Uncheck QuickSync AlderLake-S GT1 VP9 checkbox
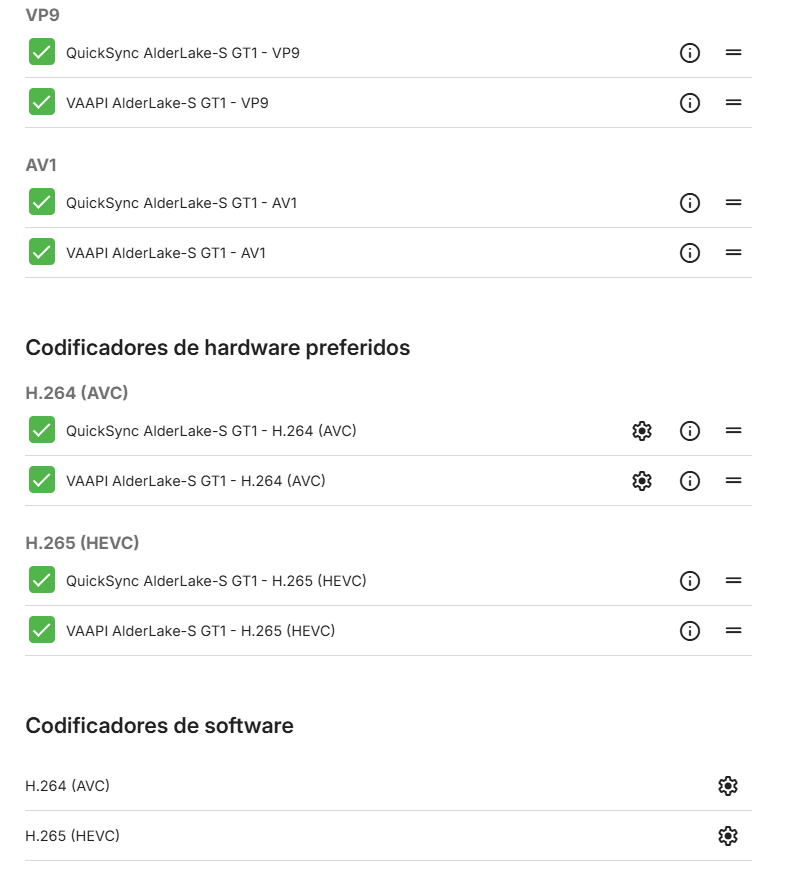The image size is (787, 874). click(x=42, y=52)
